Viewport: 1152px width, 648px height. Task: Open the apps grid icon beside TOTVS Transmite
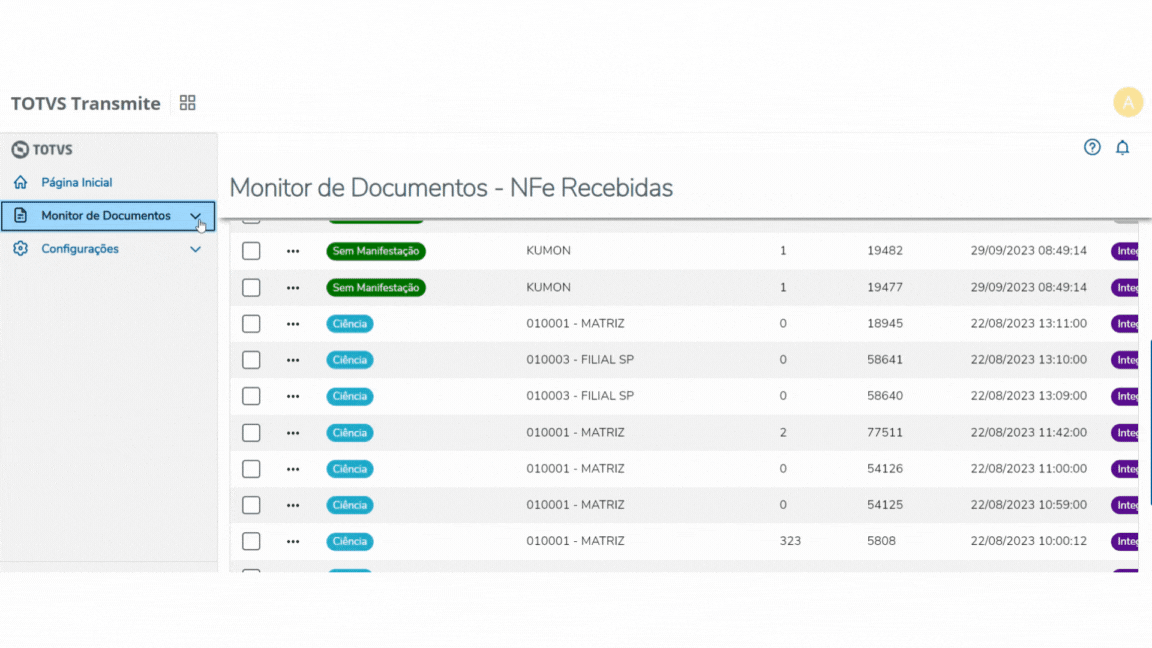[x=187, y=102]
